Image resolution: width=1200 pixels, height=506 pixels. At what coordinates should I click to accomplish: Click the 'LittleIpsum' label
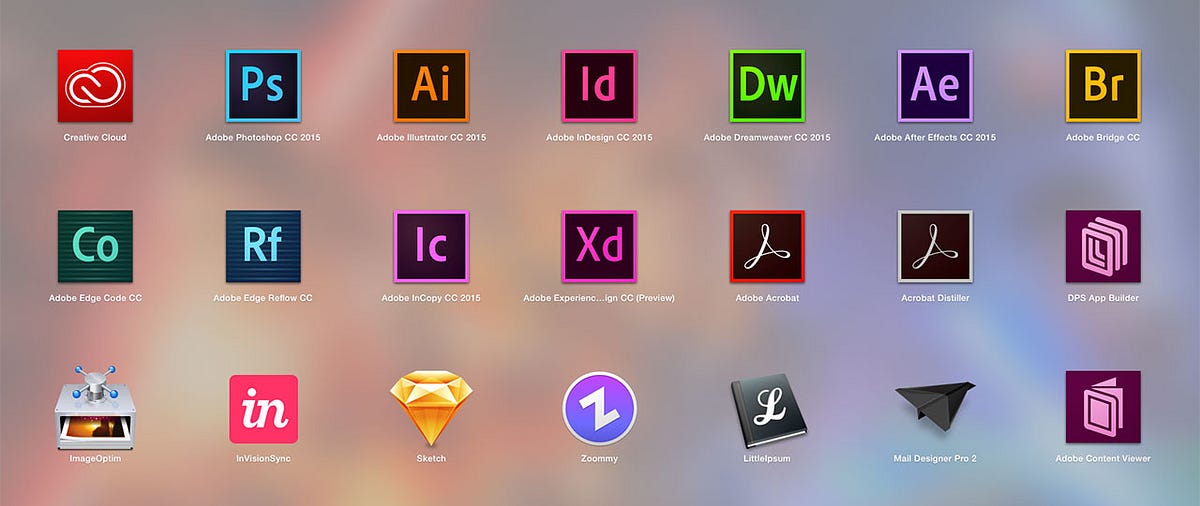(767, 458)
